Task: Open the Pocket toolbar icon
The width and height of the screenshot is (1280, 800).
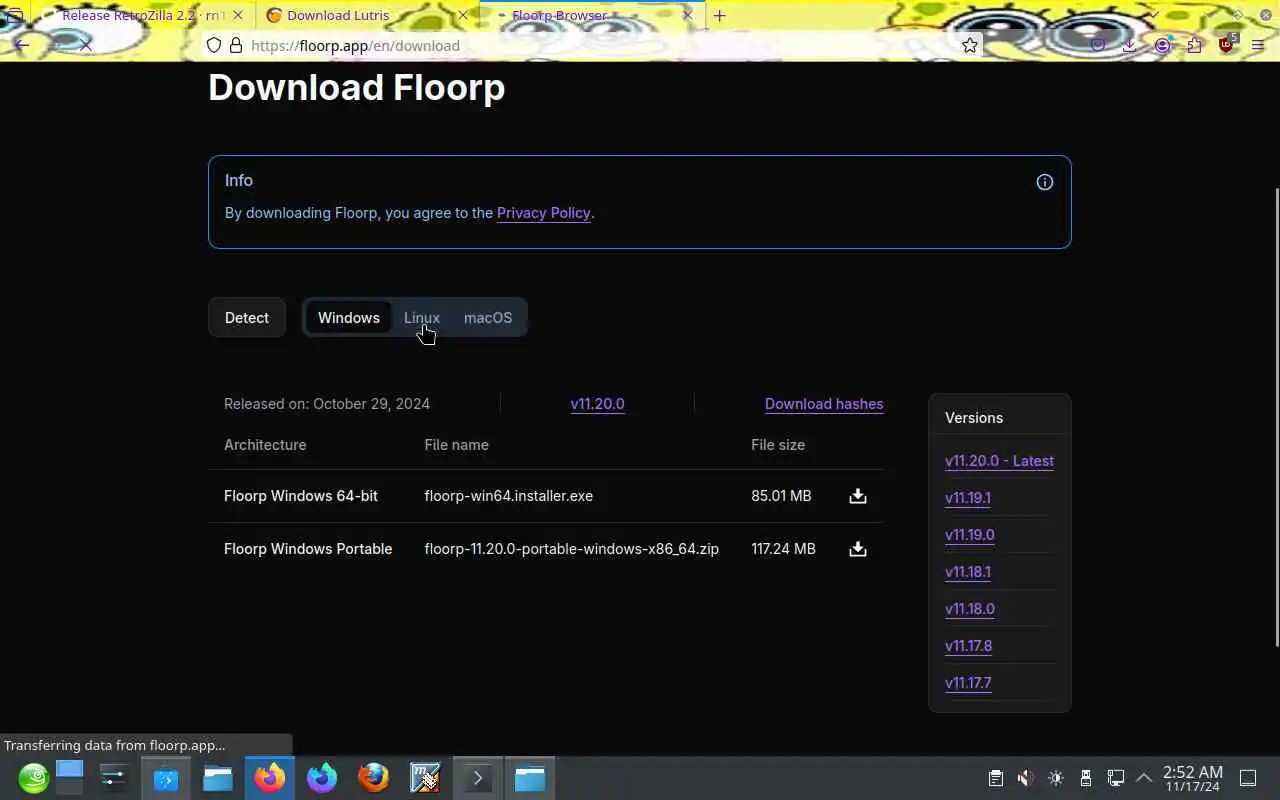Action: click(1098, 45)
